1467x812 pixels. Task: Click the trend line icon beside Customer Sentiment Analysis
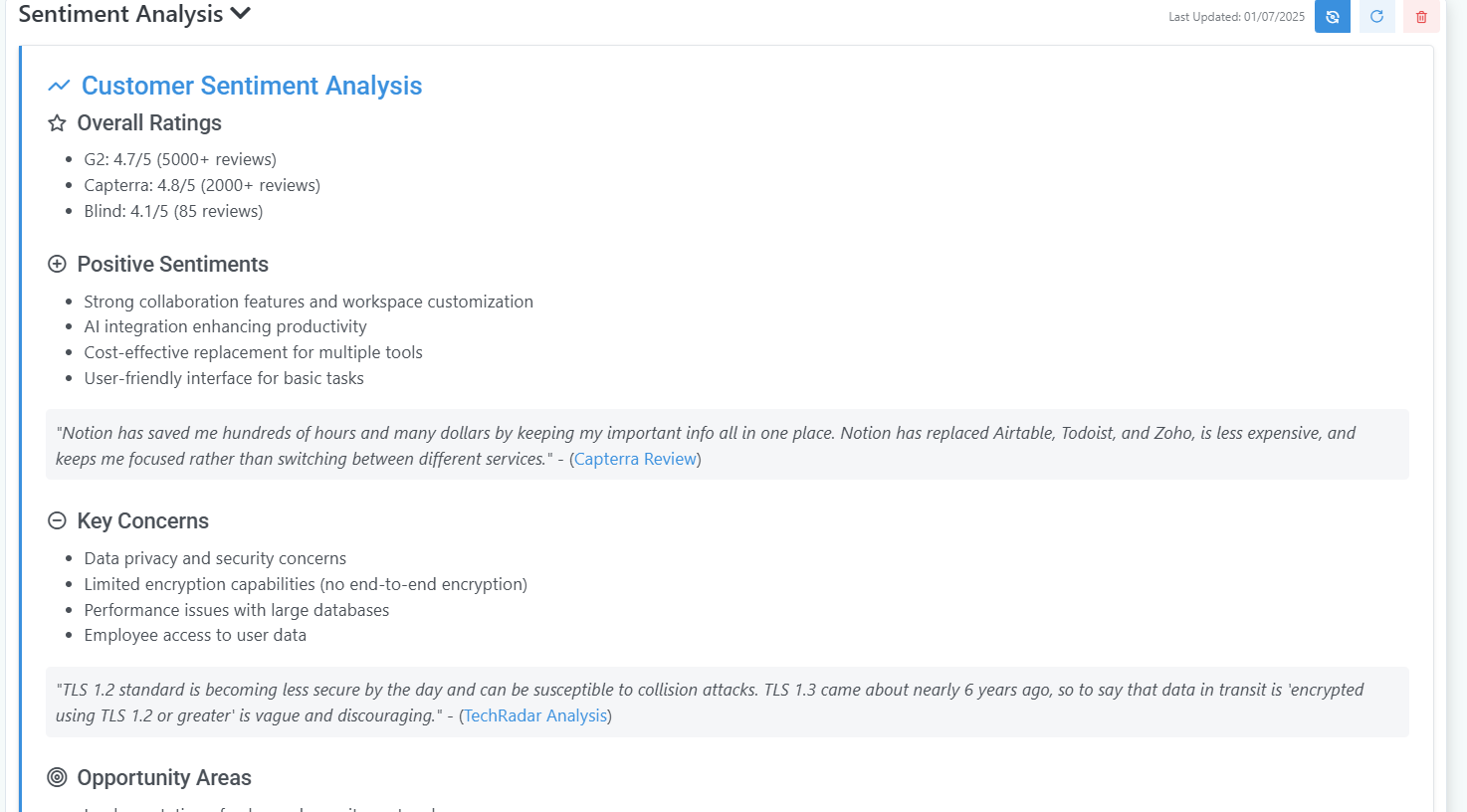[x=59, y=87]
